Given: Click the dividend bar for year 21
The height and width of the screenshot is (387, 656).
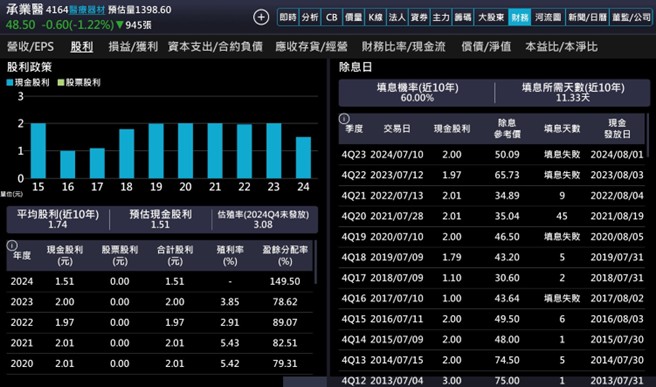Looking at the screenshot, I should (x=215, y=151).
